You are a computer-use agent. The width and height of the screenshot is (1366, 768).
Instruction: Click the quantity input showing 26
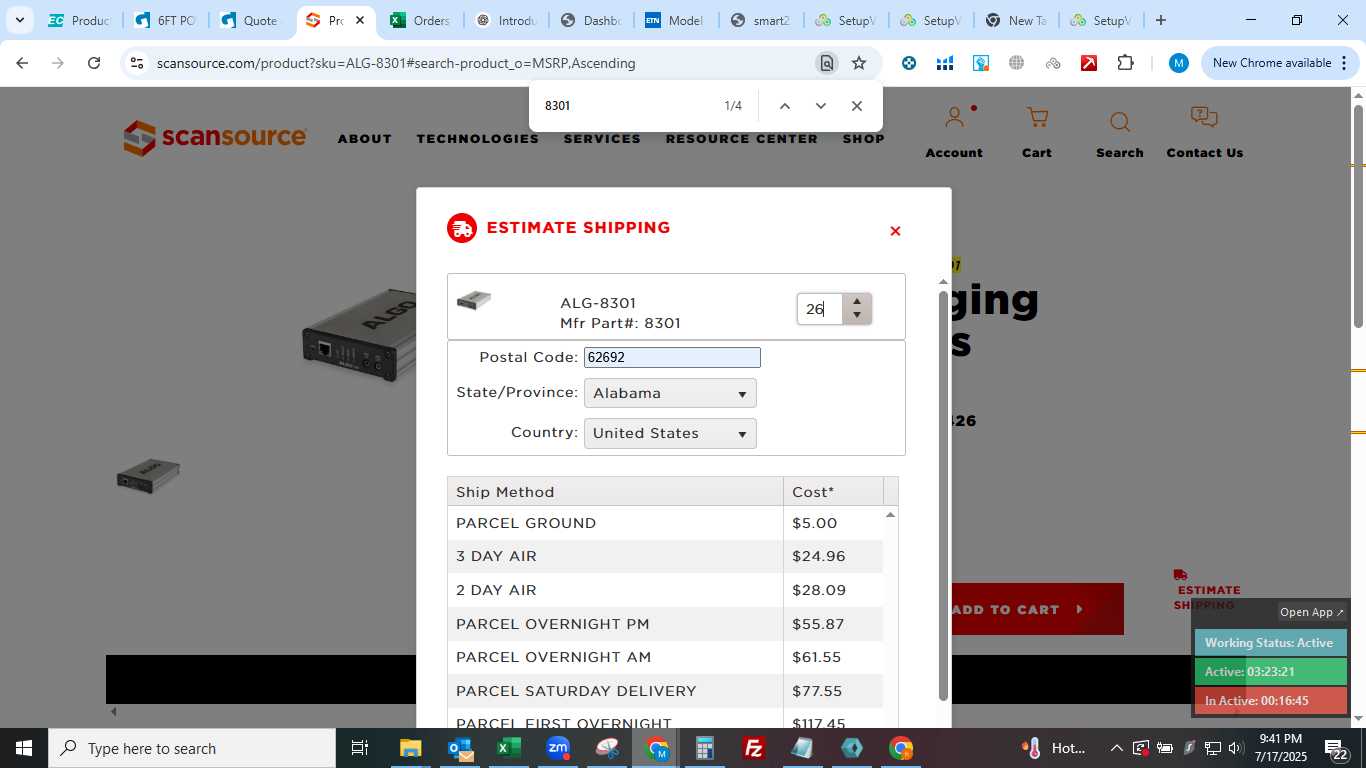click(821, 309)
